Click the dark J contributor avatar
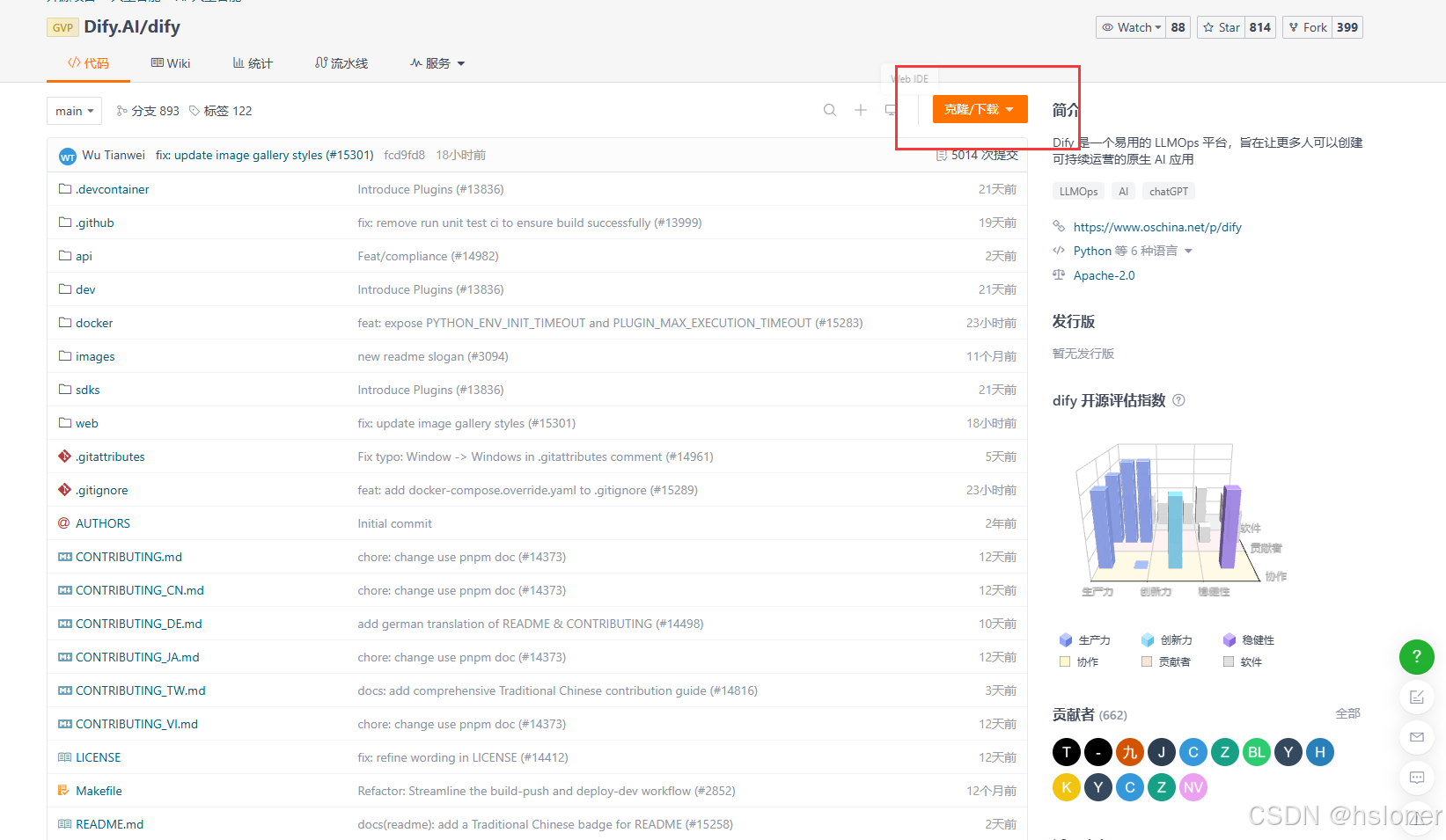1446x840 pixels. [x=1162, y=752]
